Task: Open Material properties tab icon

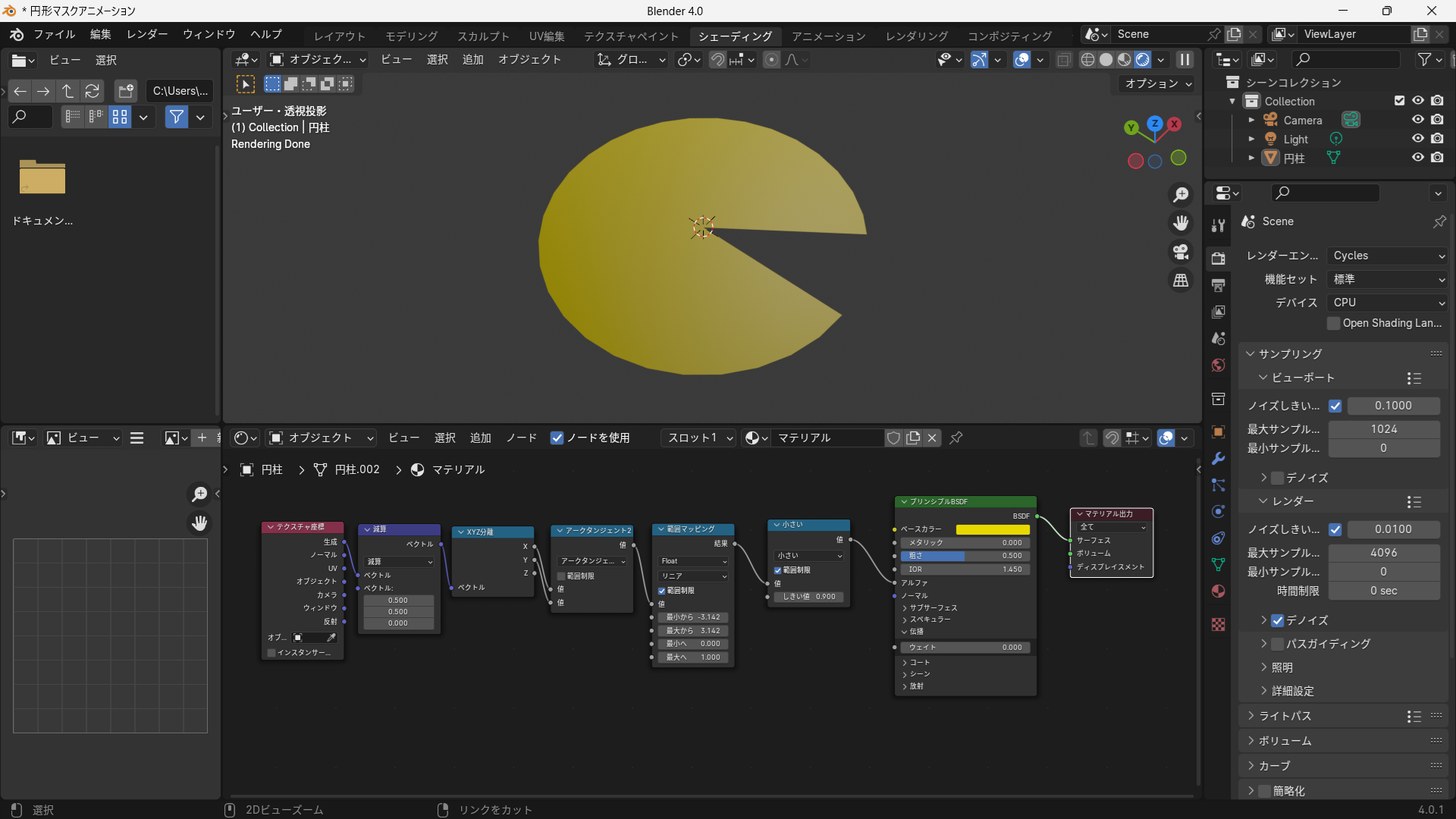Action: [x=1219, y=591]
